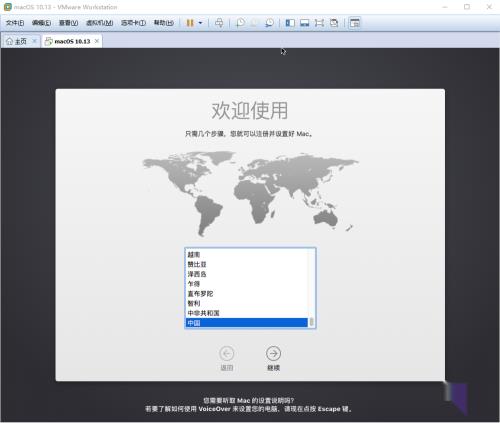
Task: Click the 返回 back arrow button
Action: pyautogui.click(x=227, y=353)
